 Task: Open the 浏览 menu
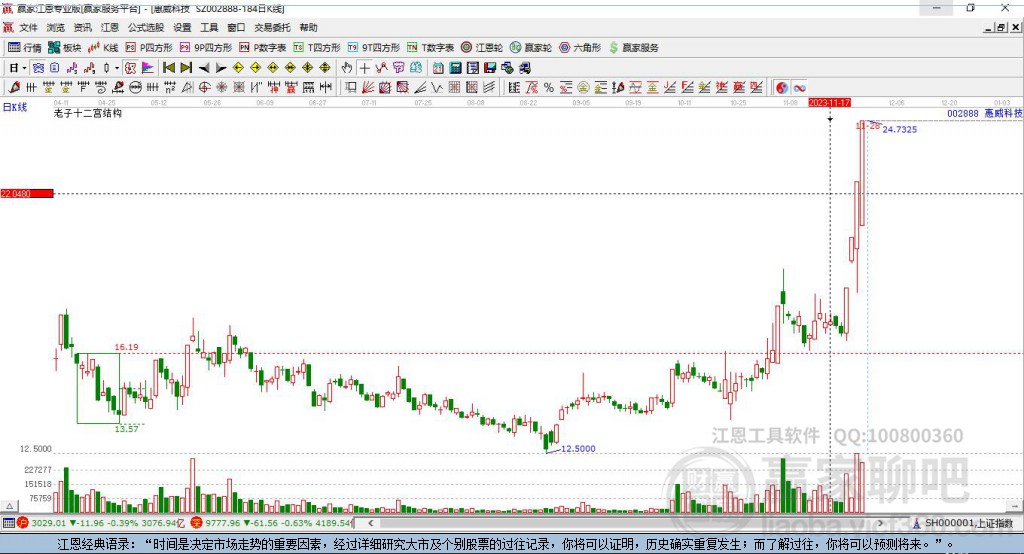pos(56,27)
